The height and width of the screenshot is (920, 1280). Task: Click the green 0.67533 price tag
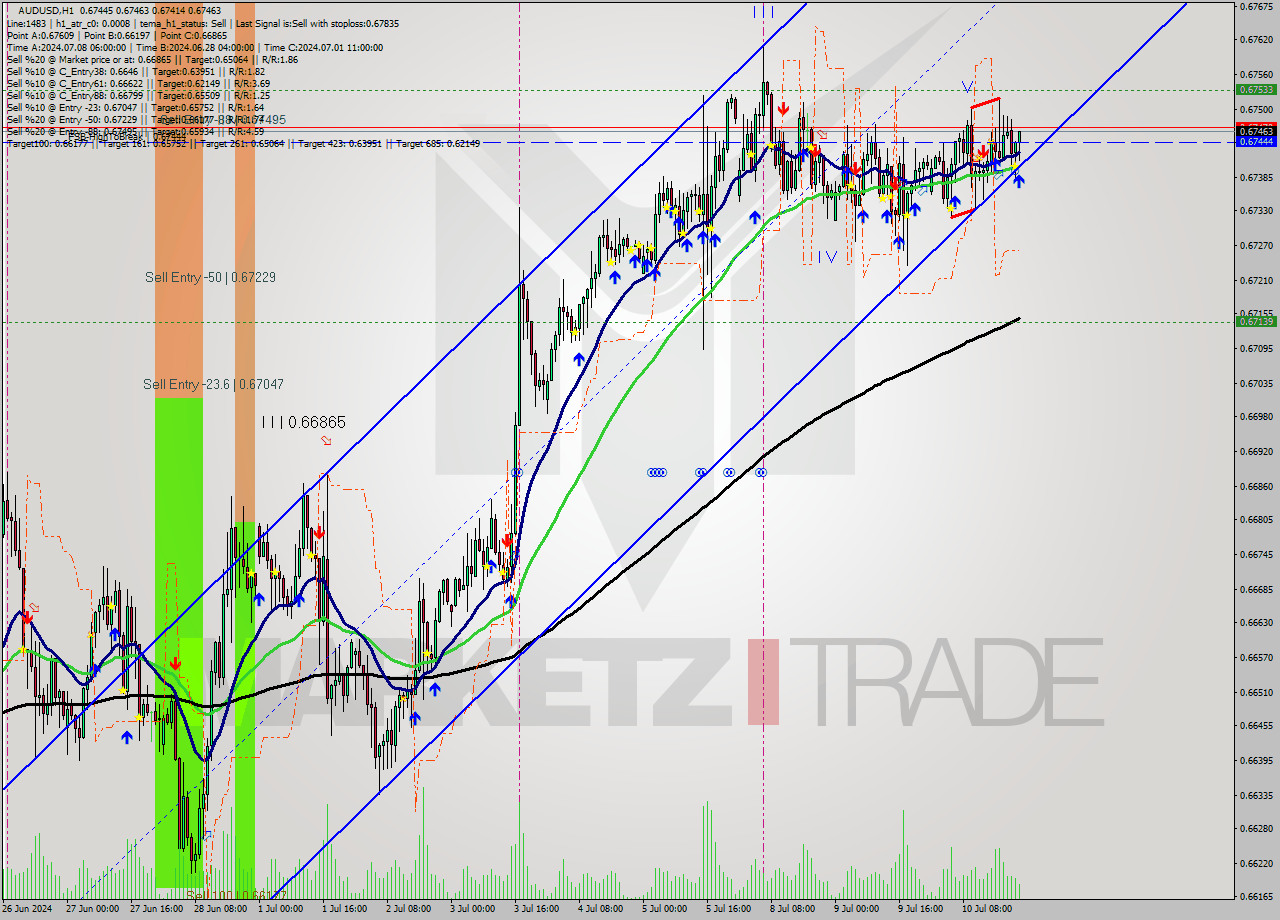1256,90
